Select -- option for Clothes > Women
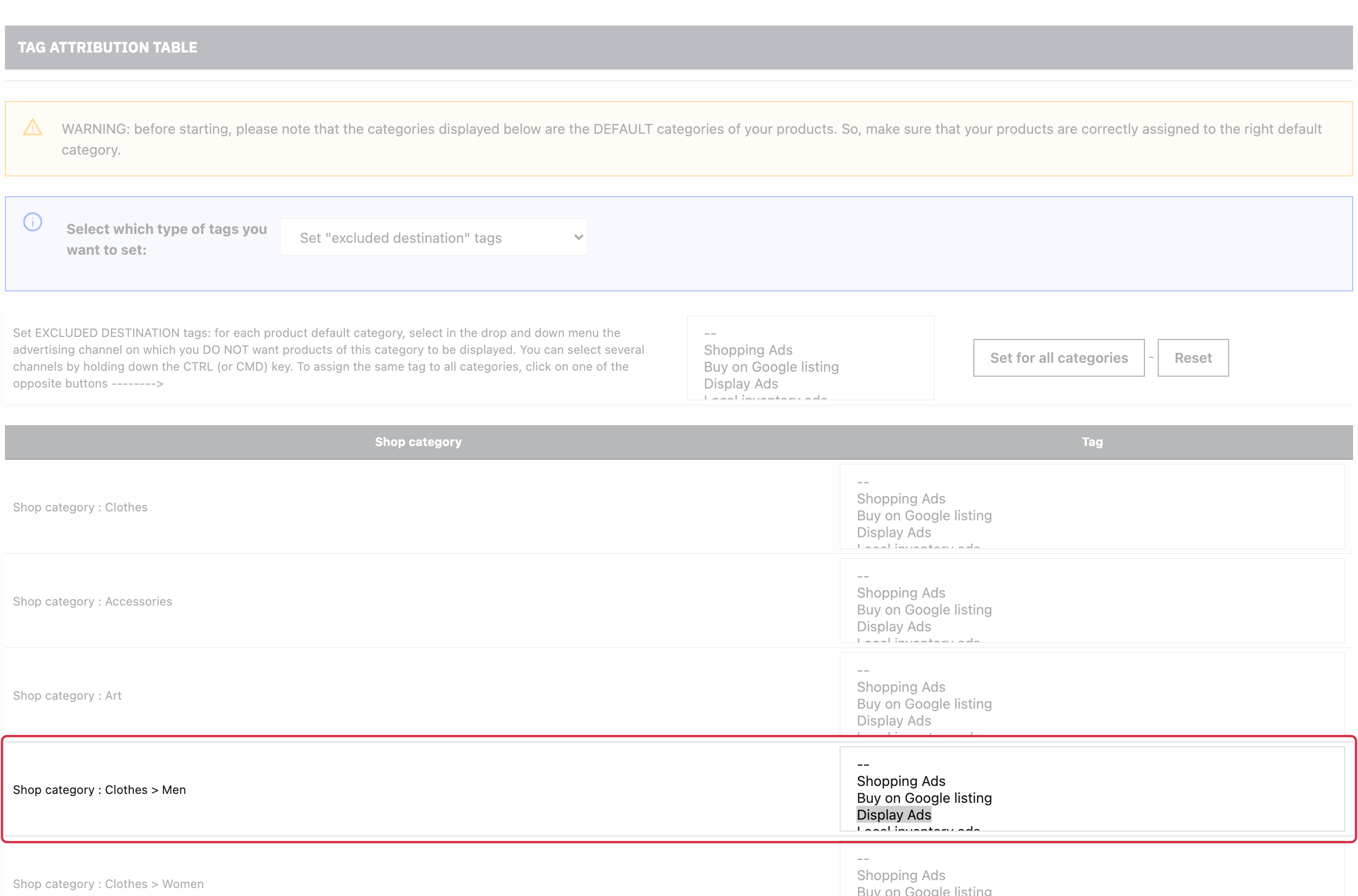The height and width of the screenshot is (896, 1358). tap(863, 859)
